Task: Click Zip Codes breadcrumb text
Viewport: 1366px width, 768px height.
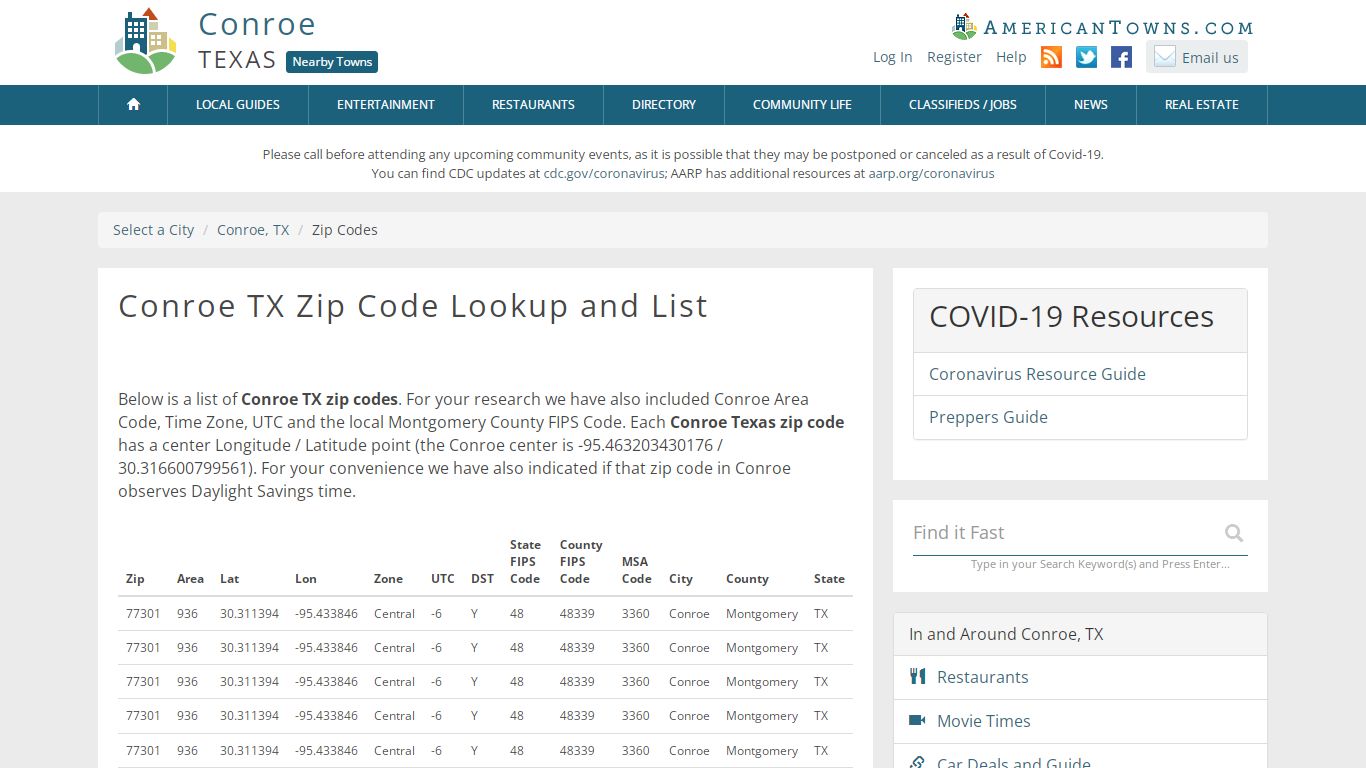Action: (x=344, y=230)
